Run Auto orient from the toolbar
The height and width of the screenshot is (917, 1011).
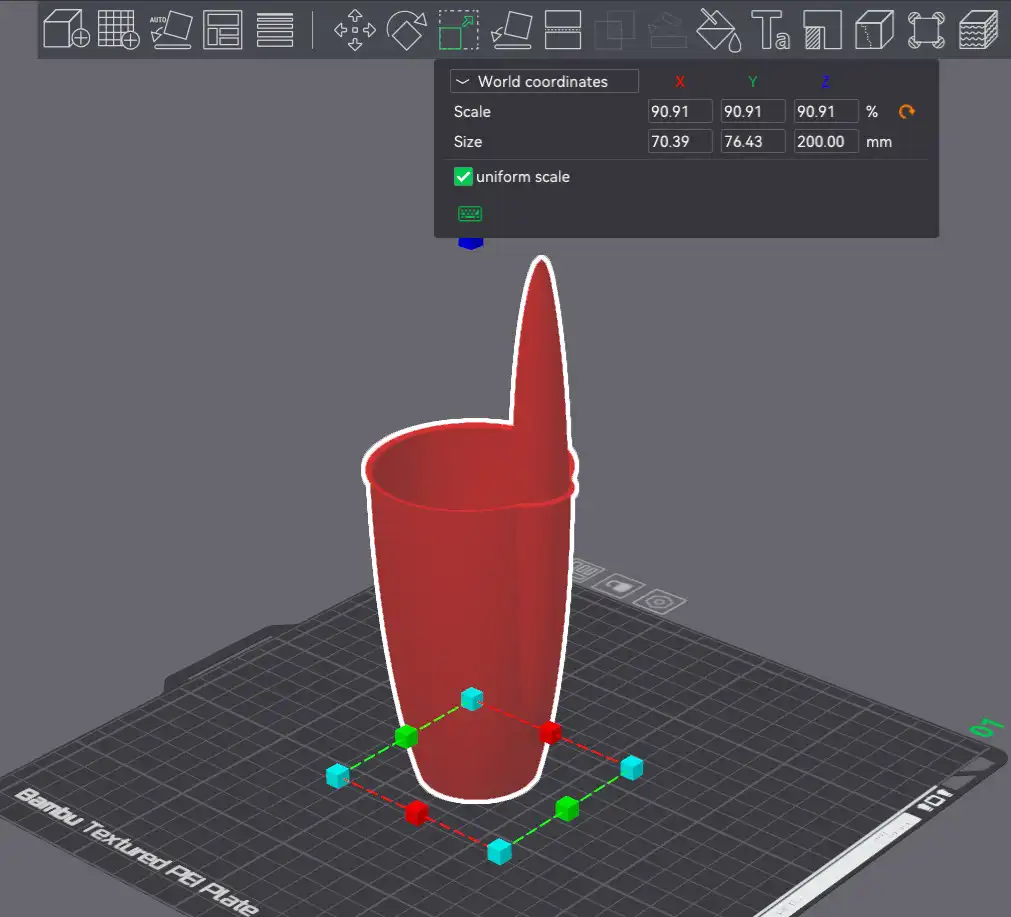[x=171, y=29]
